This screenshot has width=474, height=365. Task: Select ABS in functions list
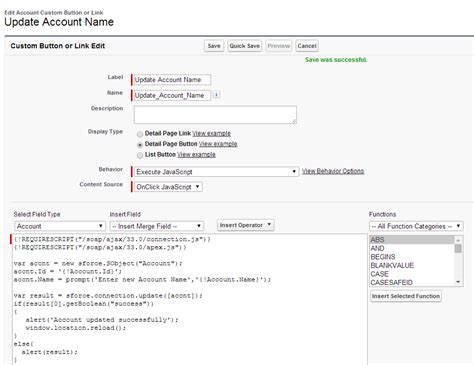(412, 240)
